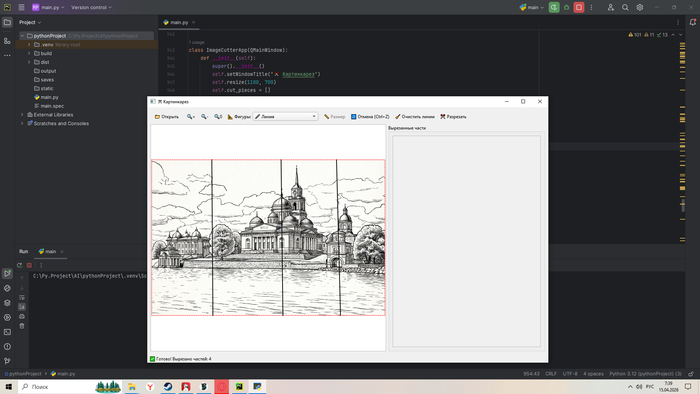Expand the .venv folder in Project tree
Viewport: 700px width, 394px height.
[29, 45]
